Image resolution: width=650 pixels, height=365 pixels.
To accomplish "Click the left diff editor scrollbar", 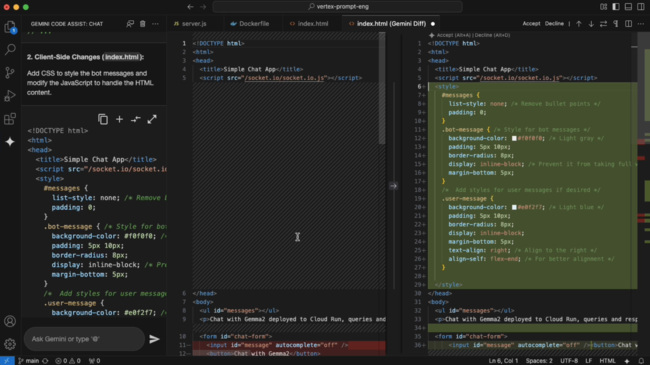I will click(382, 89).
